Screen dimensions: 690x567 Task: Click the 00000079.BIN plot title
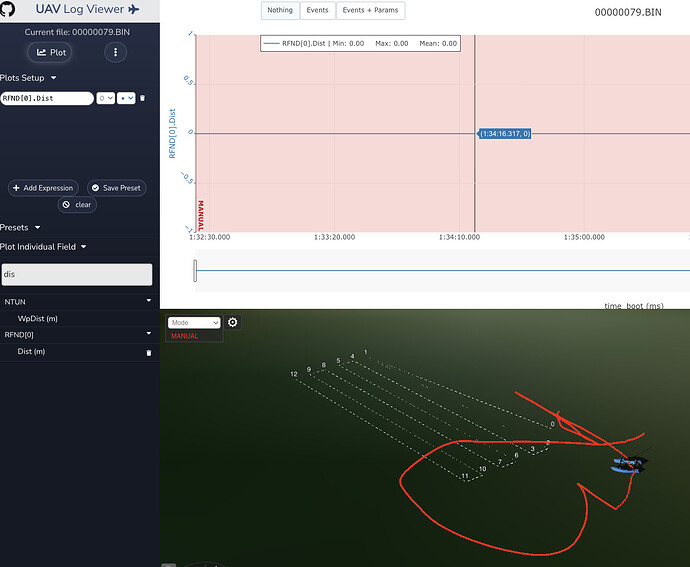[628, 12]
